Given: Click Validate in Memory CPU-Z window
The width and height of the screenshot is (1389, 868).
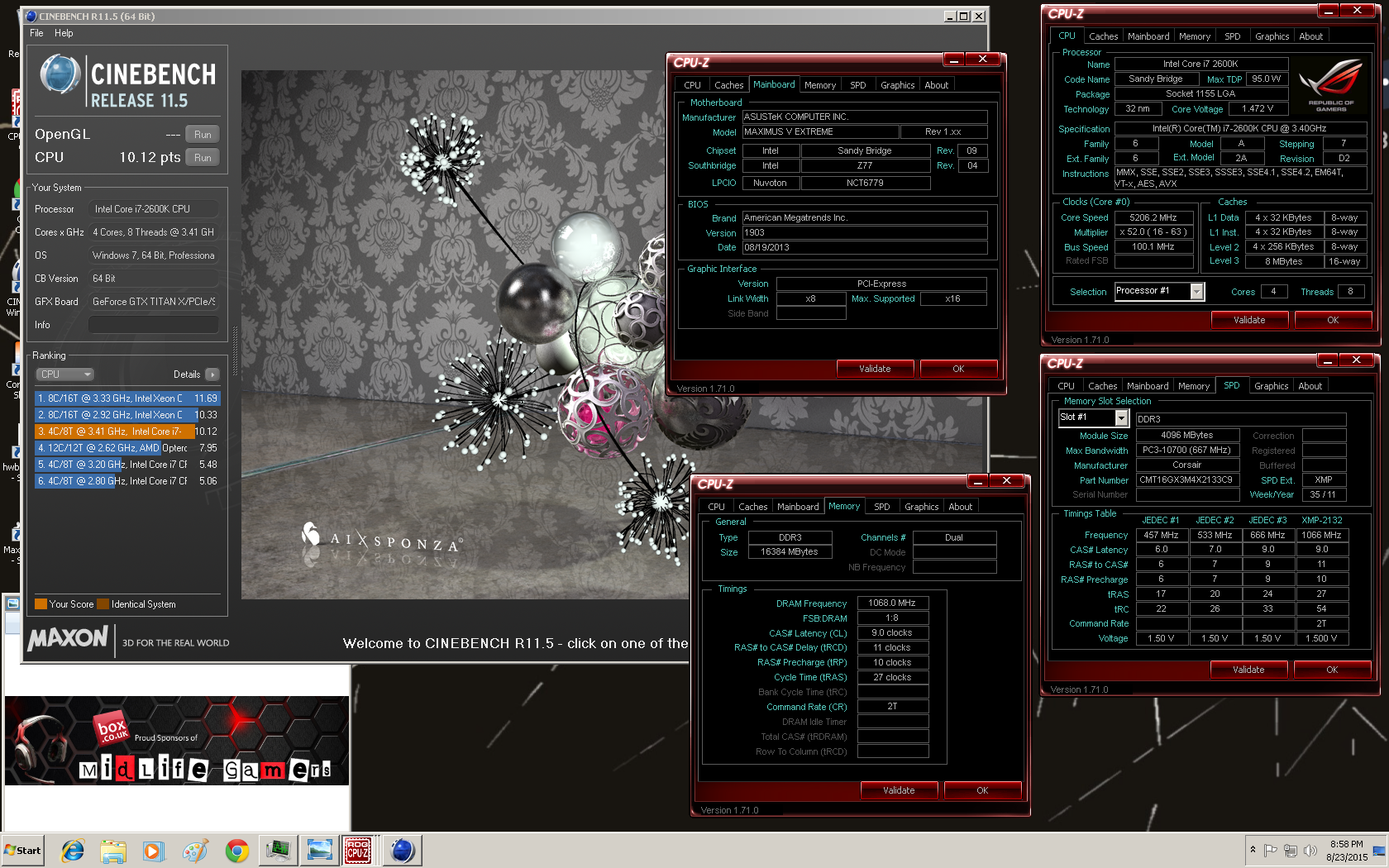Looking at the screenshot, I should point(899,790).
